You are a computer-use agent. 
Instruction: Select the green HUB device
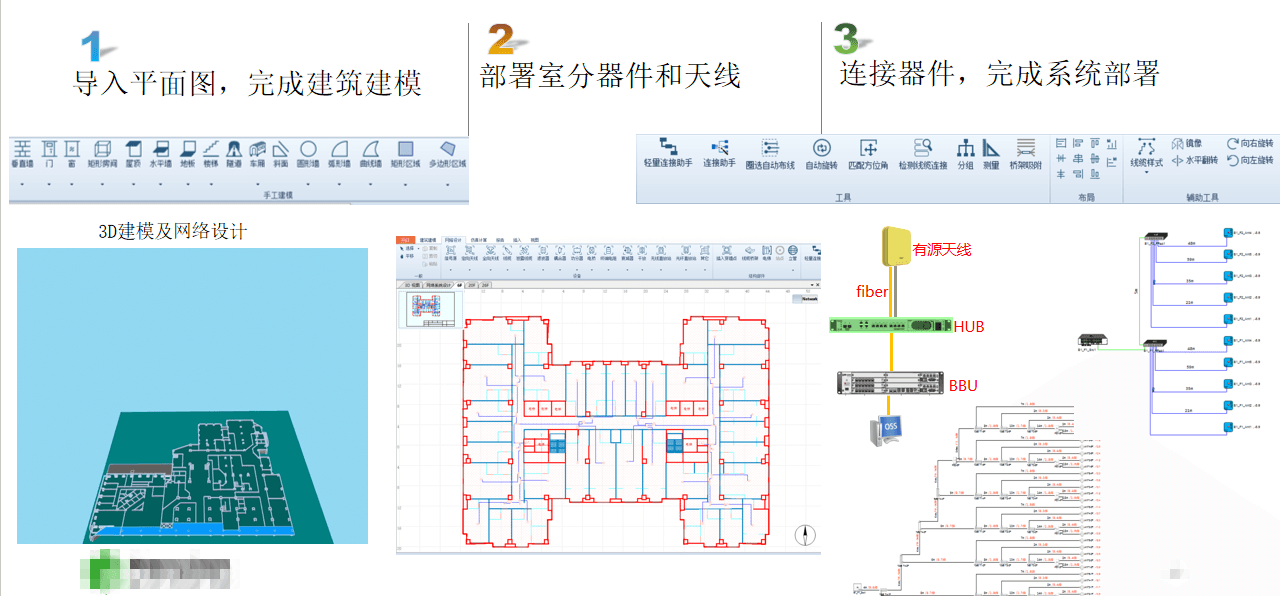click(x=890, y=326)
